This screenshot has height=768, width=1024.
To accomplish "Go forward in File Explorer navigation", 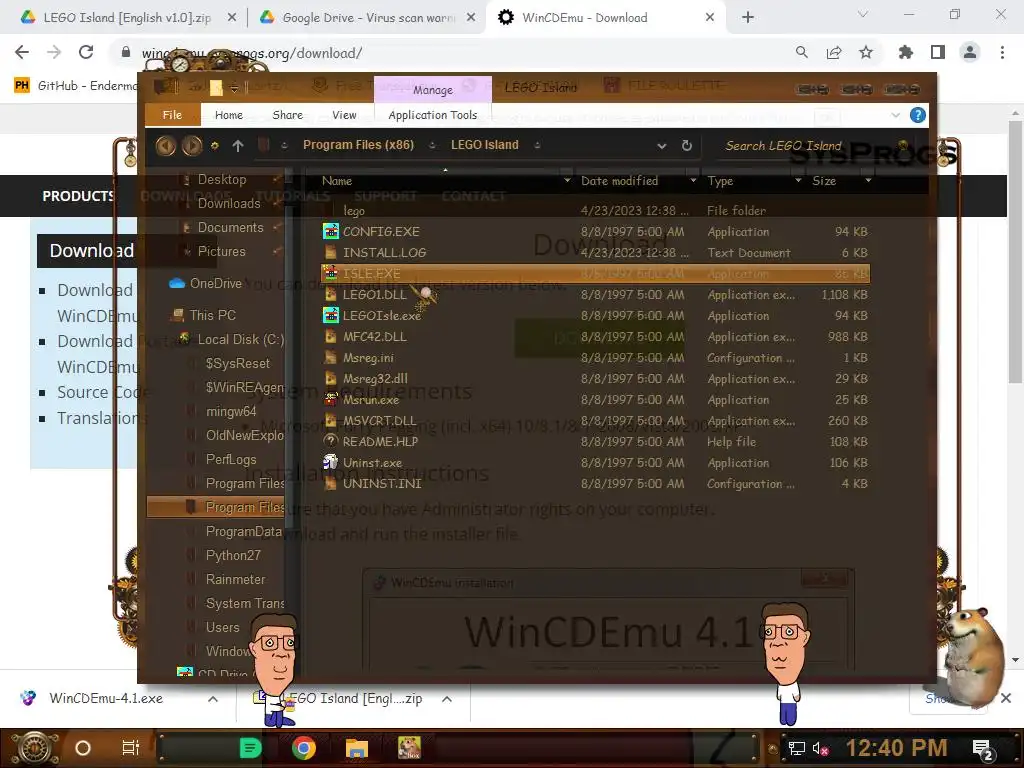I will point(191,146).
